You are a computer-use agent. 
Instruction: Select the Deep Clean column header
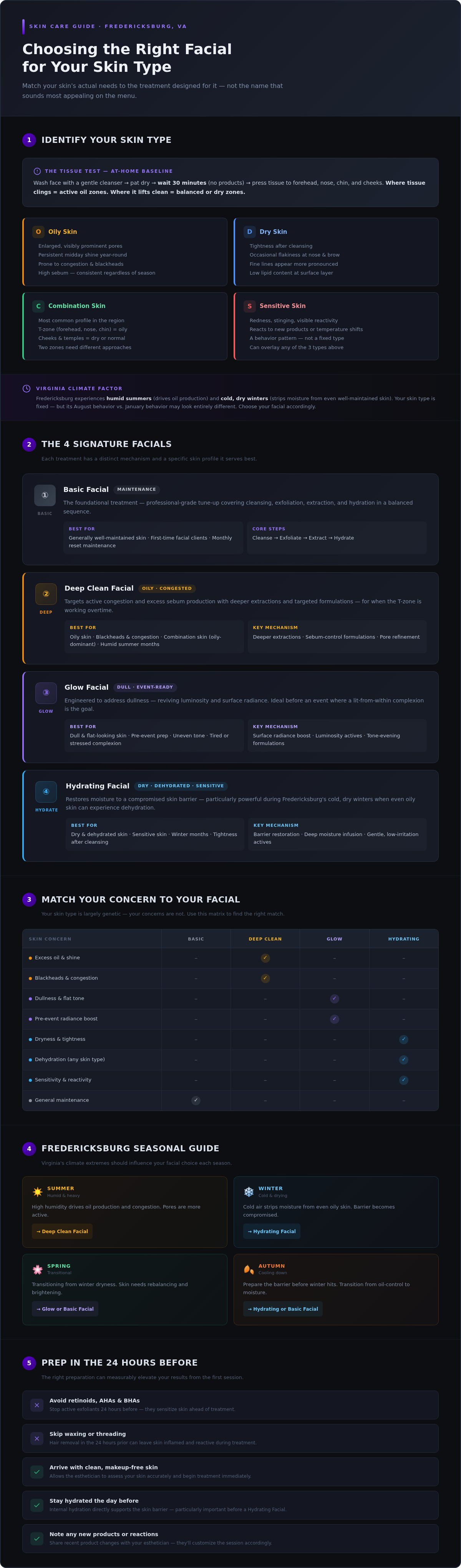click(265, 939)
